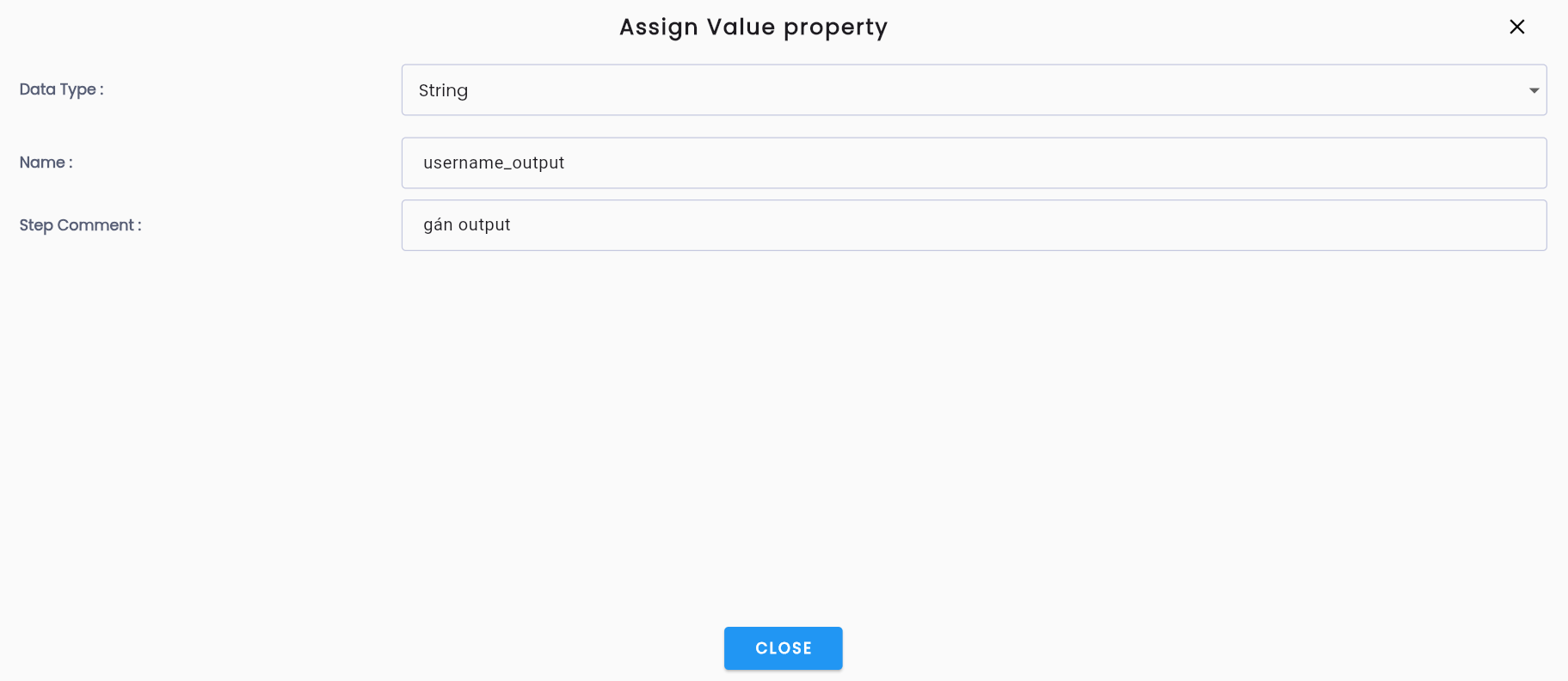Focus the Step Comment input field
This screenshot has width=1568, height=681.
(974, 225)
